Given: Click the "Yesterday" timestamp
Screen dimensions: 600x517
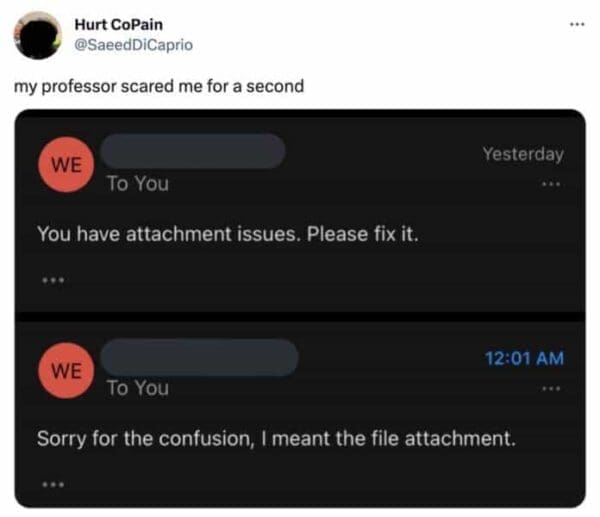Looking at the screenshot, I should (x=522, y=154).
